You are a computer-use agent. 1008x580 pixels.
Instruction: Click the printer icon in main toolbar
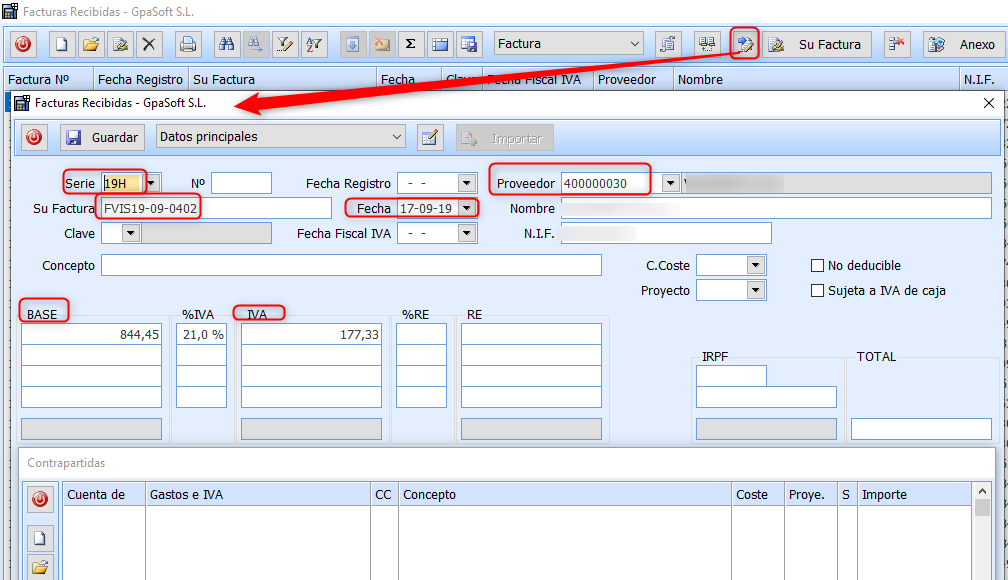point(188,44)
